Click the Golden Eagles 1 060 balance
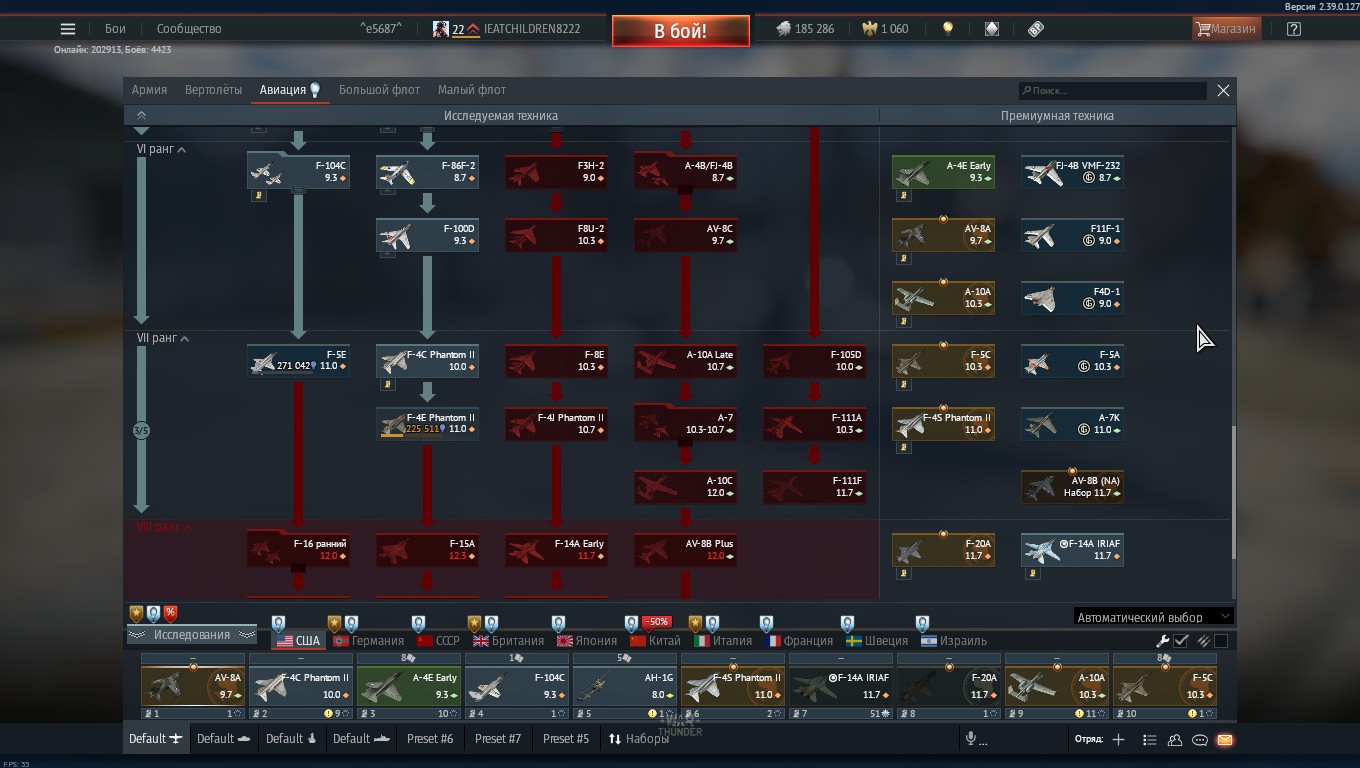This screenshot has width=1360, height=768. (886, 29)
